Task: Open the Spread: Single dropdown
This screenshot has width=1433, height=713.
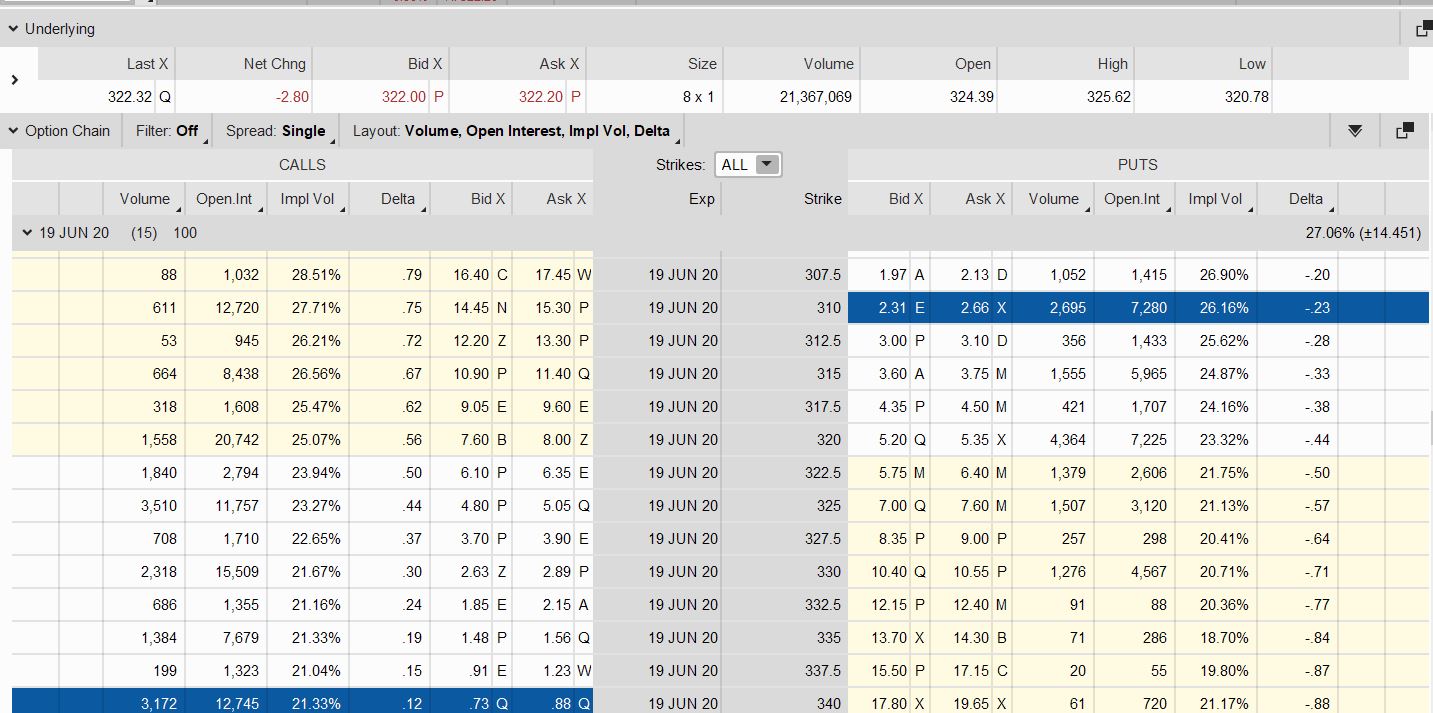Action: (276, 131)
